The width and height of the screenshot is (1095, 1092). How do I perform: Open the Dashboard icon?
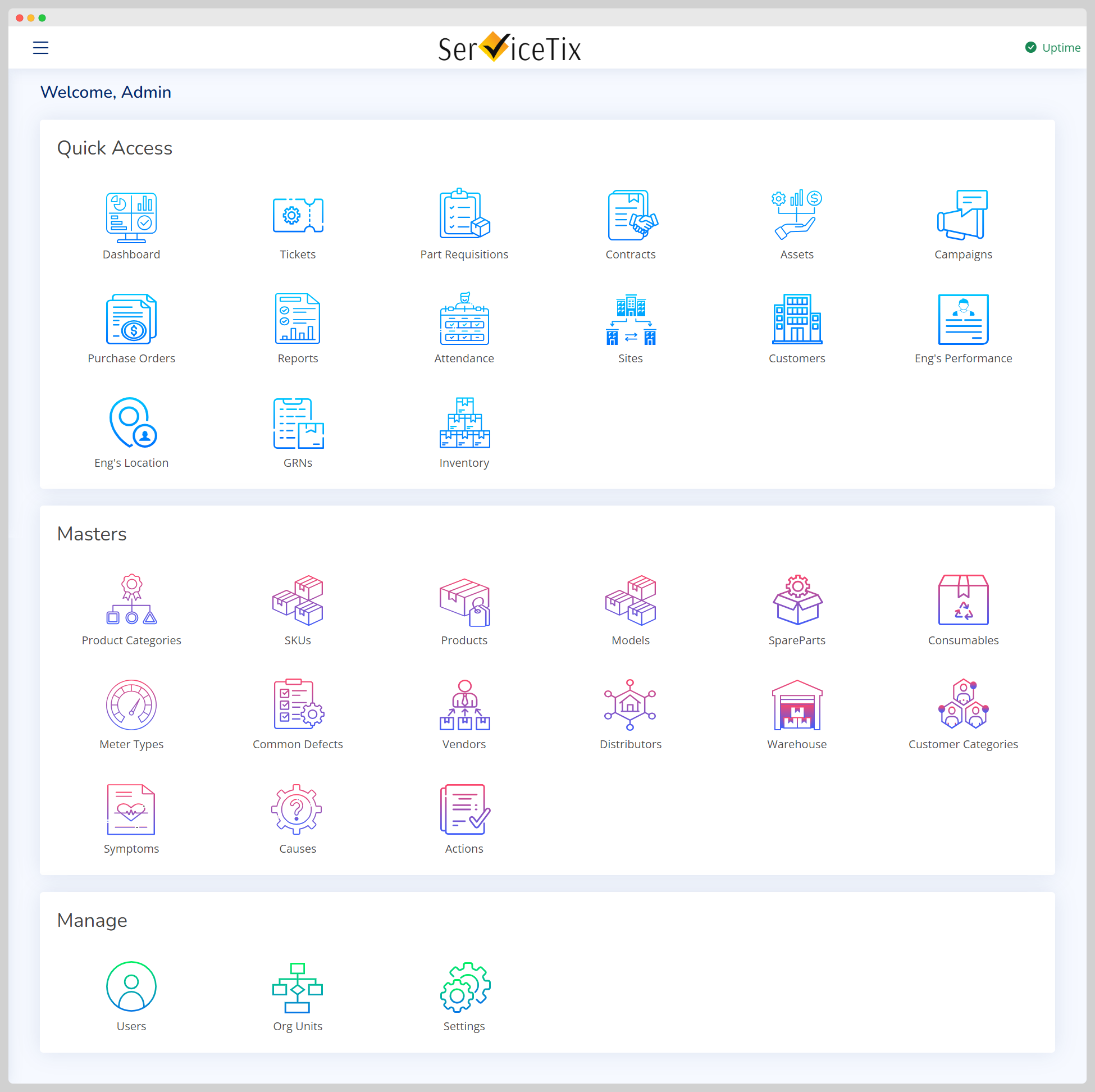tap(131, 218)
